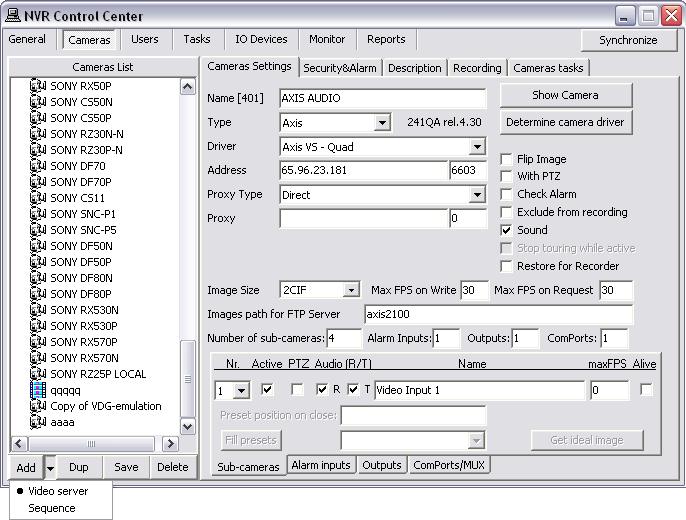Click camera icon next to SONY RX50P
This screenshot has width=686, height=520.
click(x=38, y=86)
